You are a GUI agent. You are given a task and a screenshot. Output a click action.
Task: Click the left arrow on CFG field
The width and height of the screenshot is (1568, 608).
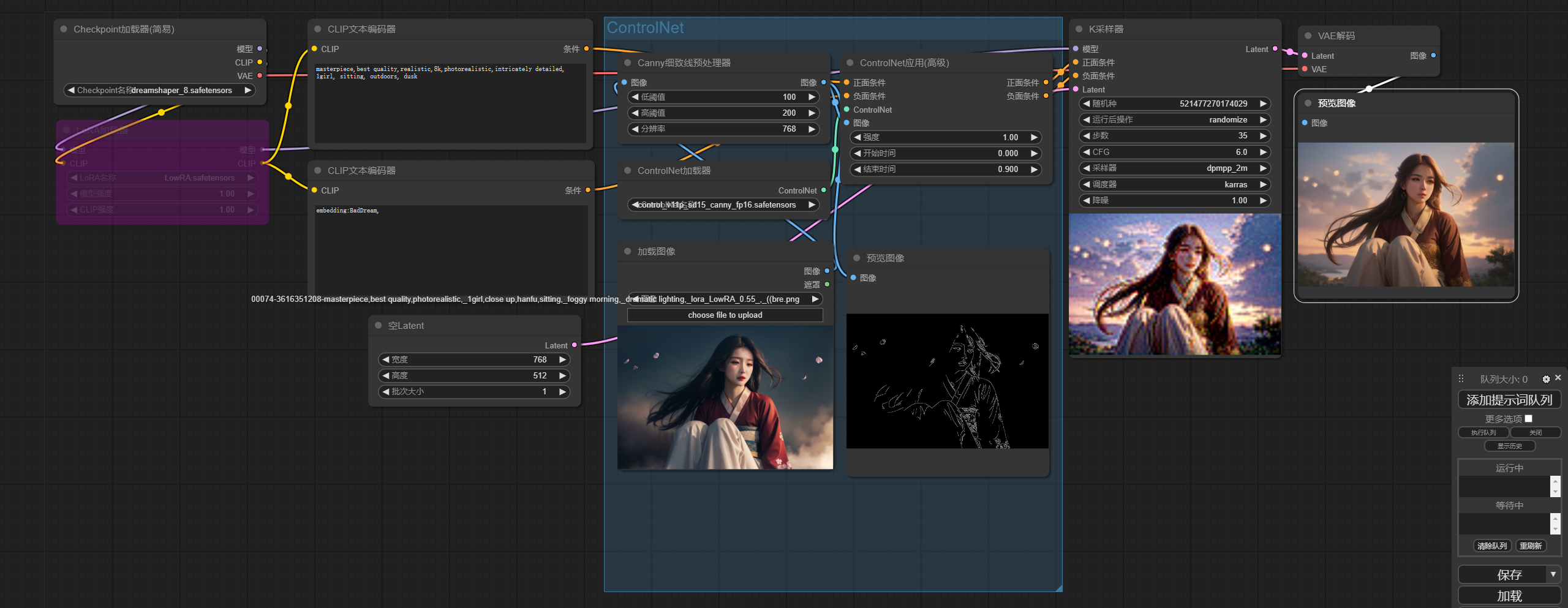[1087, 152]
